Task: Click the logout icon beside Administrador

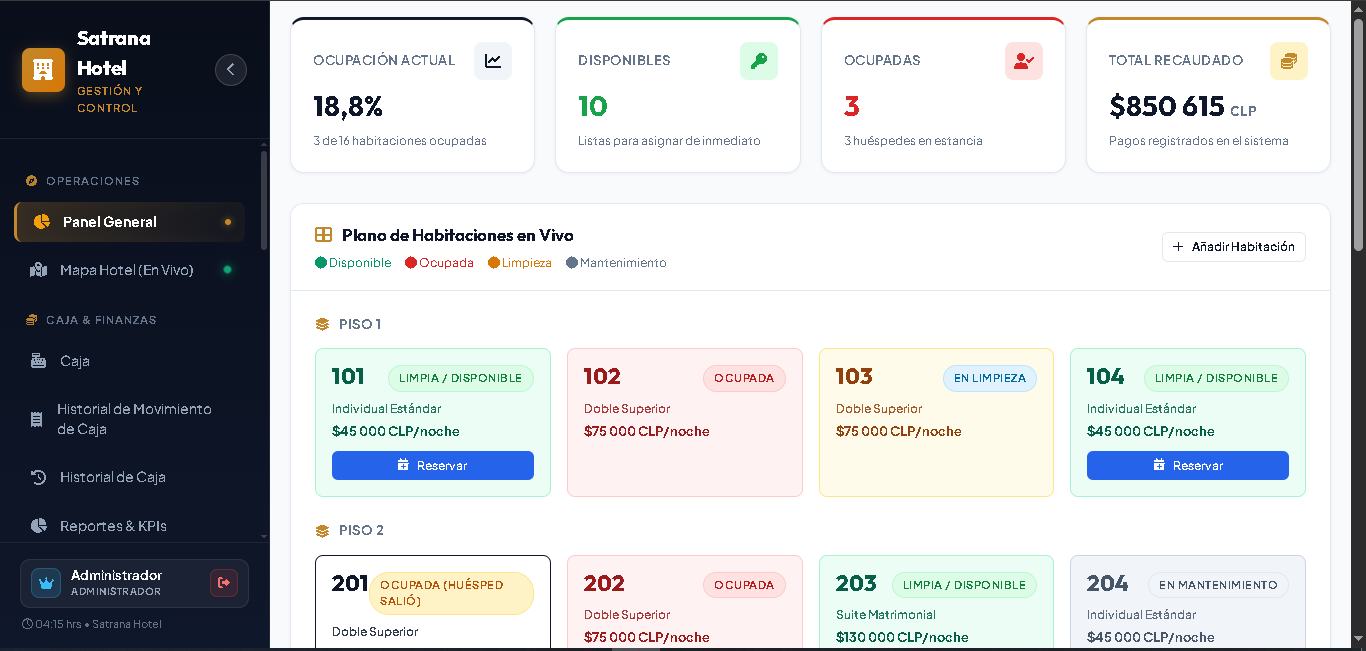Action: pos(224,583)
